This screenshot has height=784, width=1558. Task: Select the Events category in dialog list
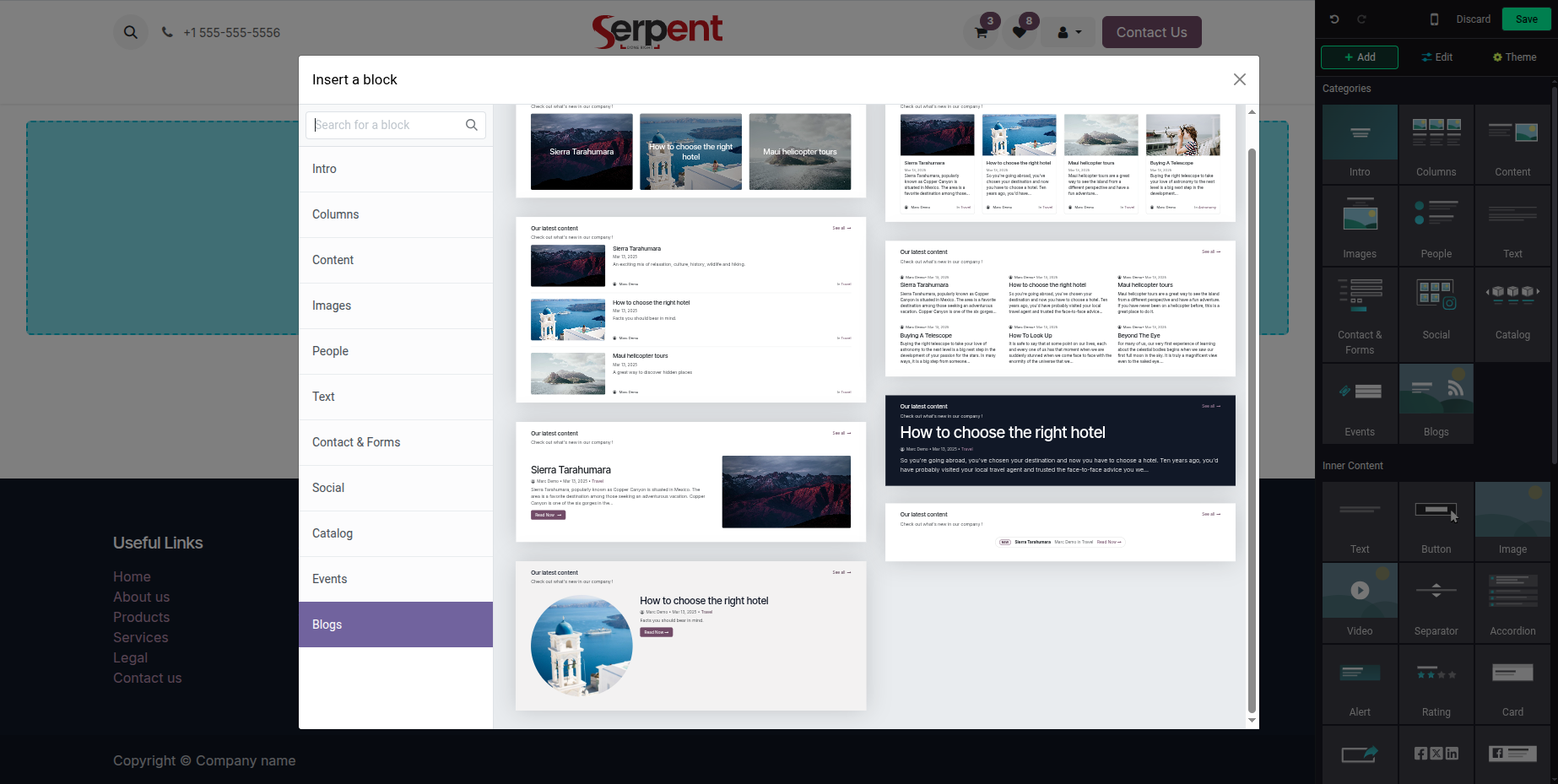[x=396, y=579]
